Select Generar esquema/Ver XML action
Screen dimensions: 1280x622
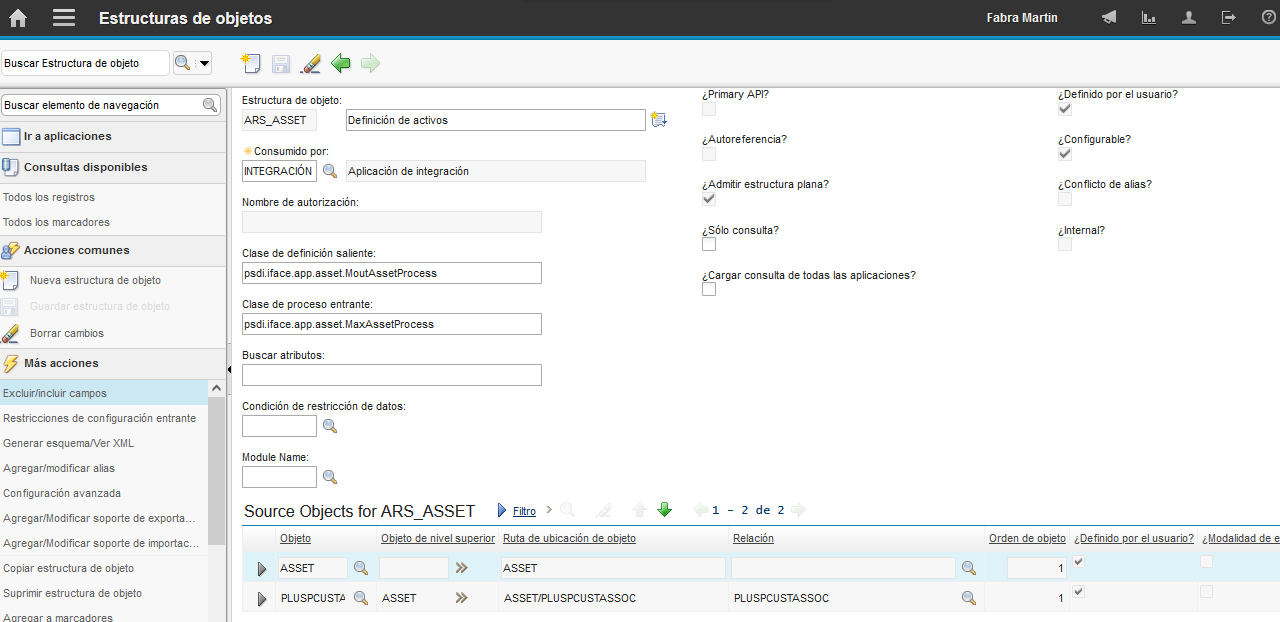click(x=68, y=443)
